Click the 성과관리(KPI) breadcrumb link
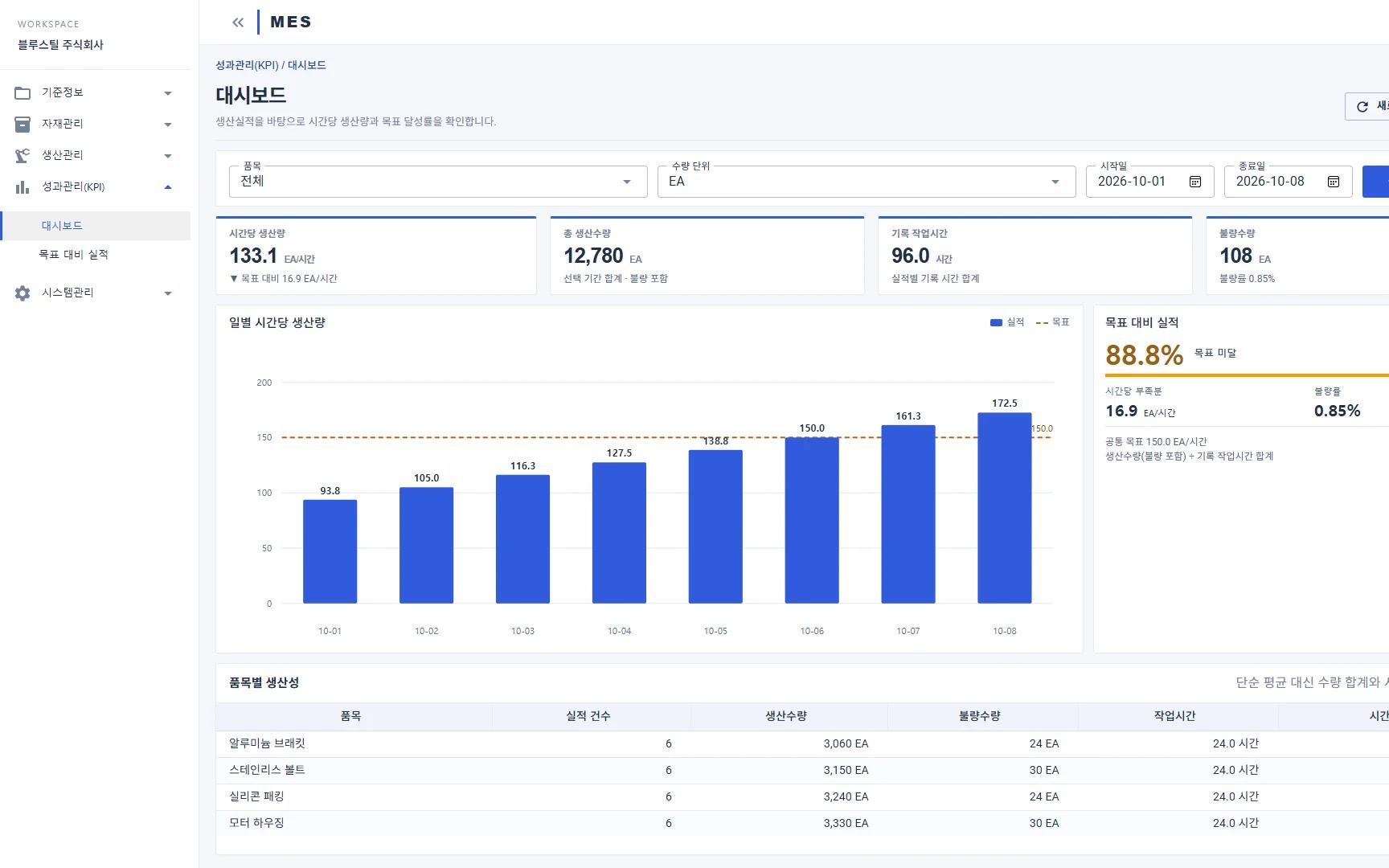The width and height of the screenshot is (1389, 868). 247,65
